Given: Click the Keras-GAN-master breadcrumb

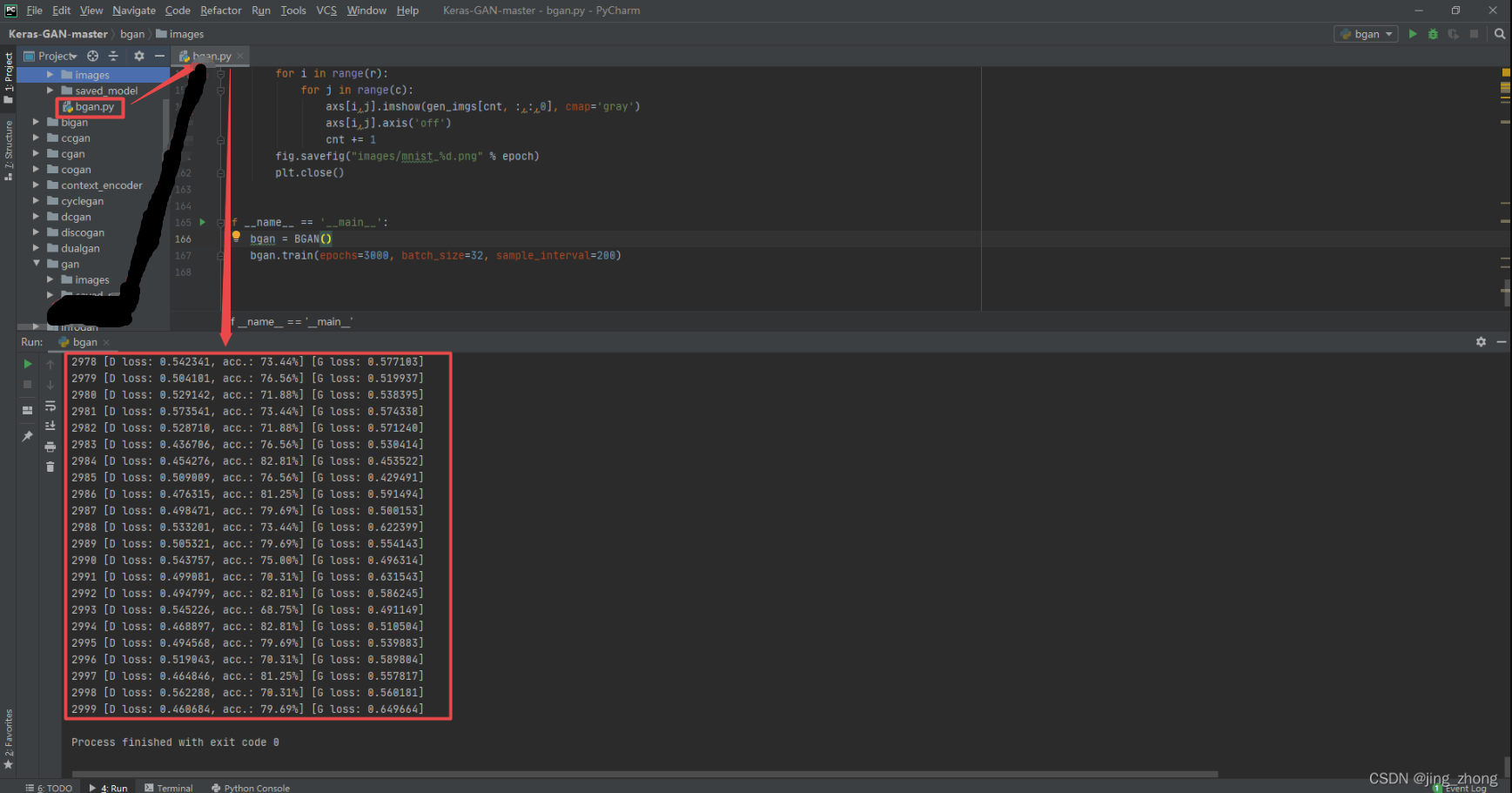Looking at the screenshot, I should pos(58,34).
